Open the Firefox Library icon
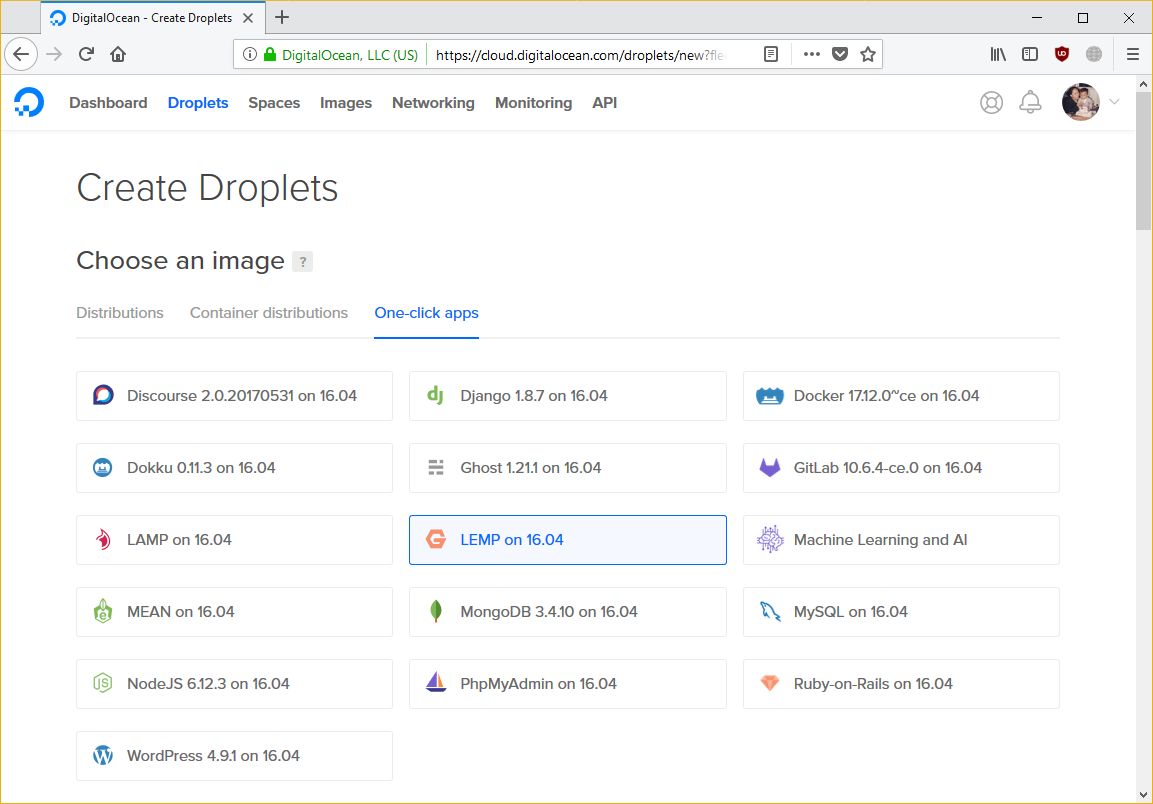 [998, 54]
